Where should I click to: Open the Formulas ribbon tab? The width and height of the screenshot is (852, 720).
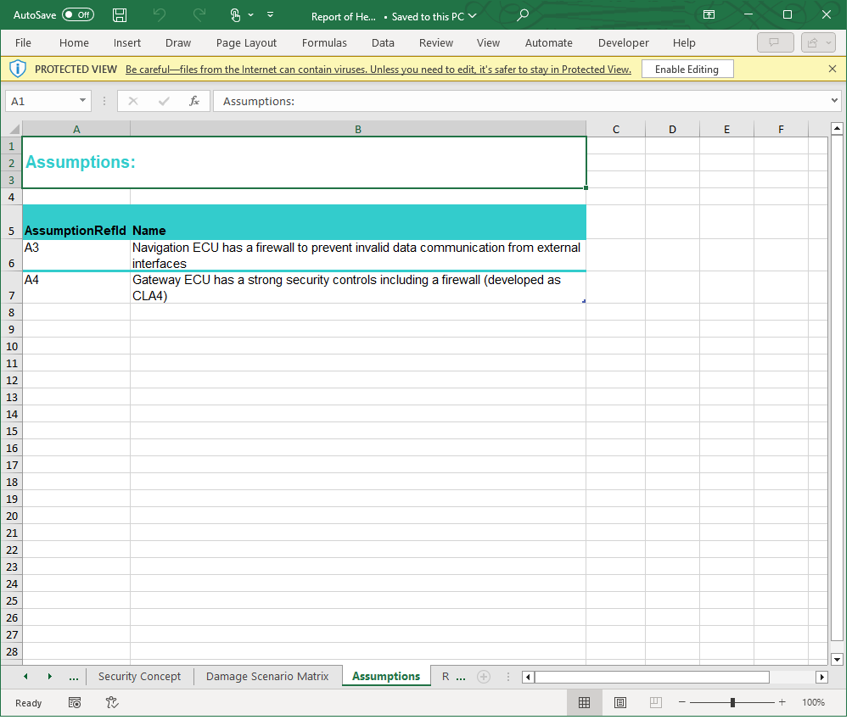(x=324, y=43)
